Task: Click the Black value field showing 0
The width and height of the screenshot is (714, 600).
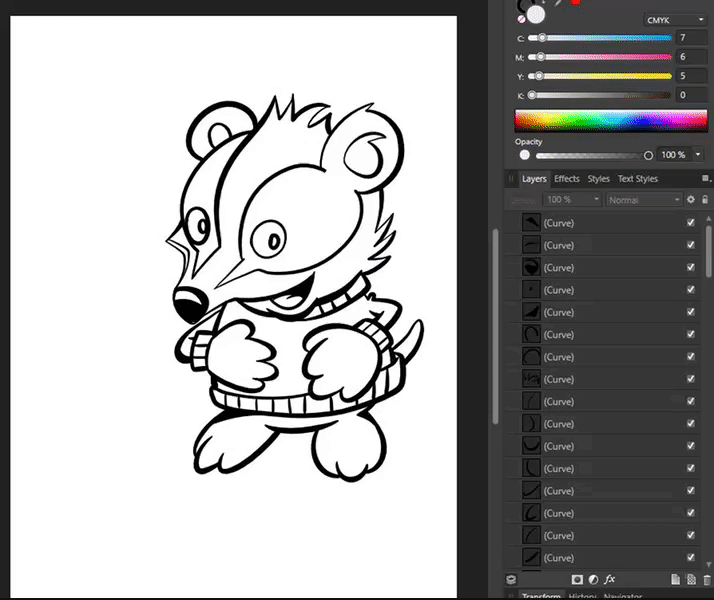Action: click(x=692, y=95)
